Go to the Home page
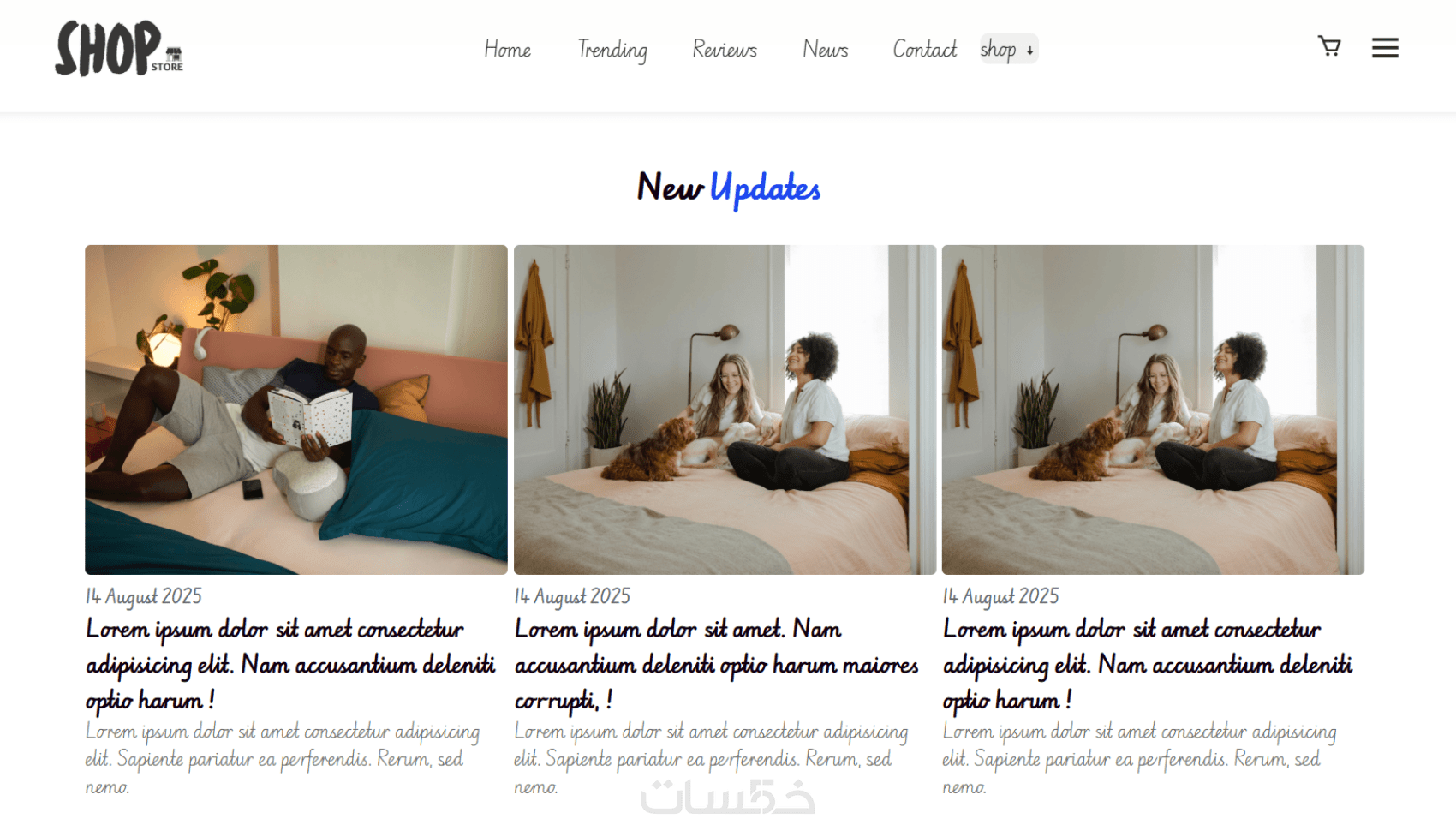Viewport: 1456px width, 831px height. pyautogui.click(x=508, y=50)
